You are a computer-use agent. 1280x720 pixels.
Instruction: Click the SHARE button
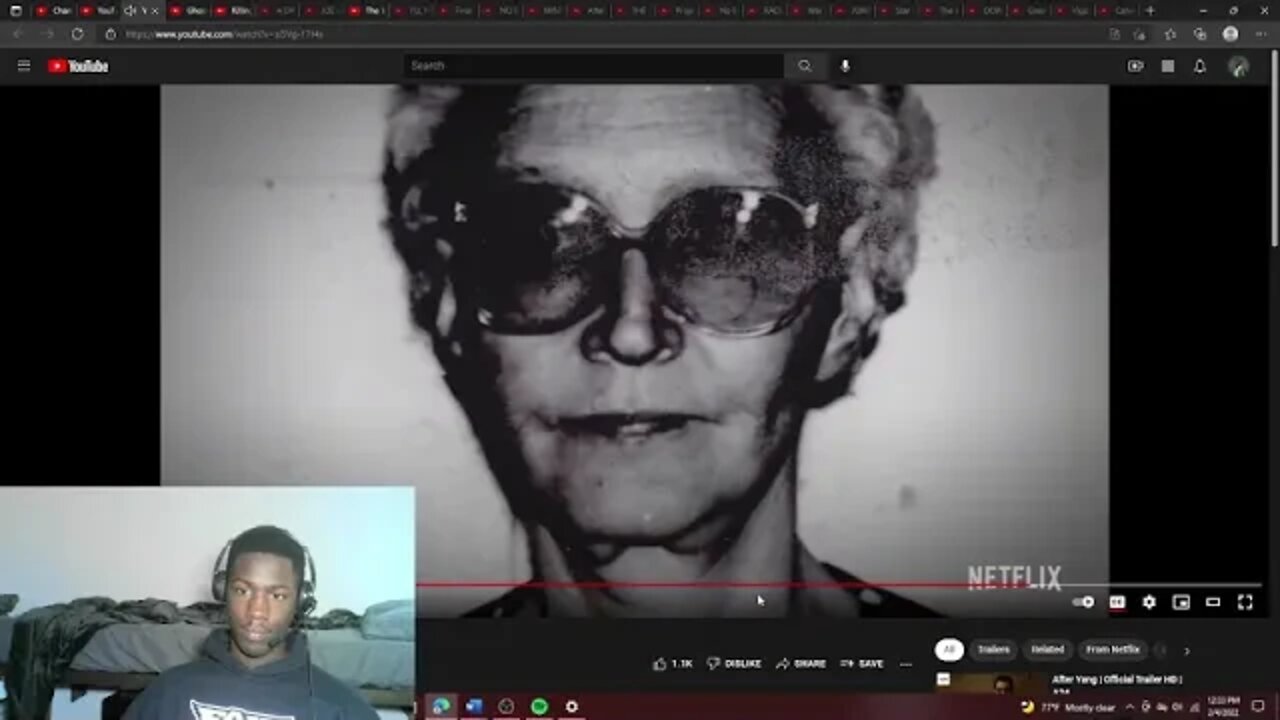pos(801,663)
